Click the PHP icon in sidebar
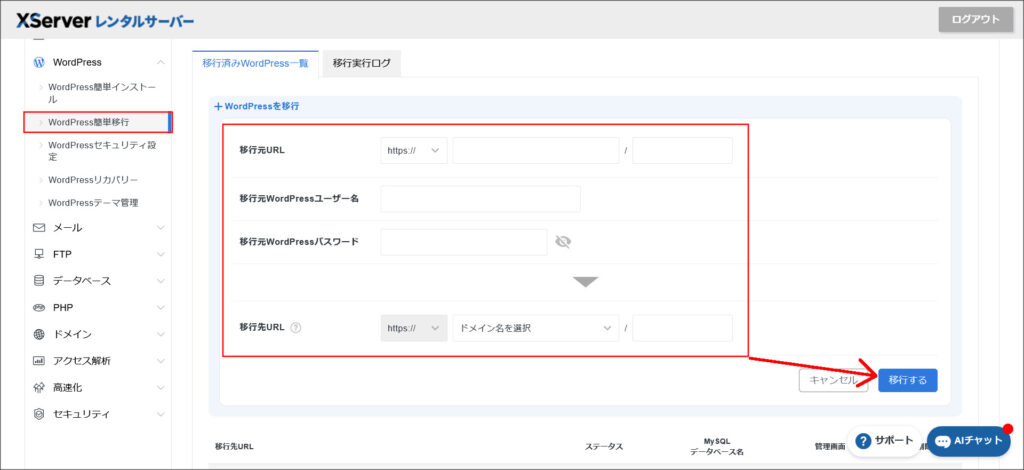This screenshot has width=1024, height=470. click(39, 307)
